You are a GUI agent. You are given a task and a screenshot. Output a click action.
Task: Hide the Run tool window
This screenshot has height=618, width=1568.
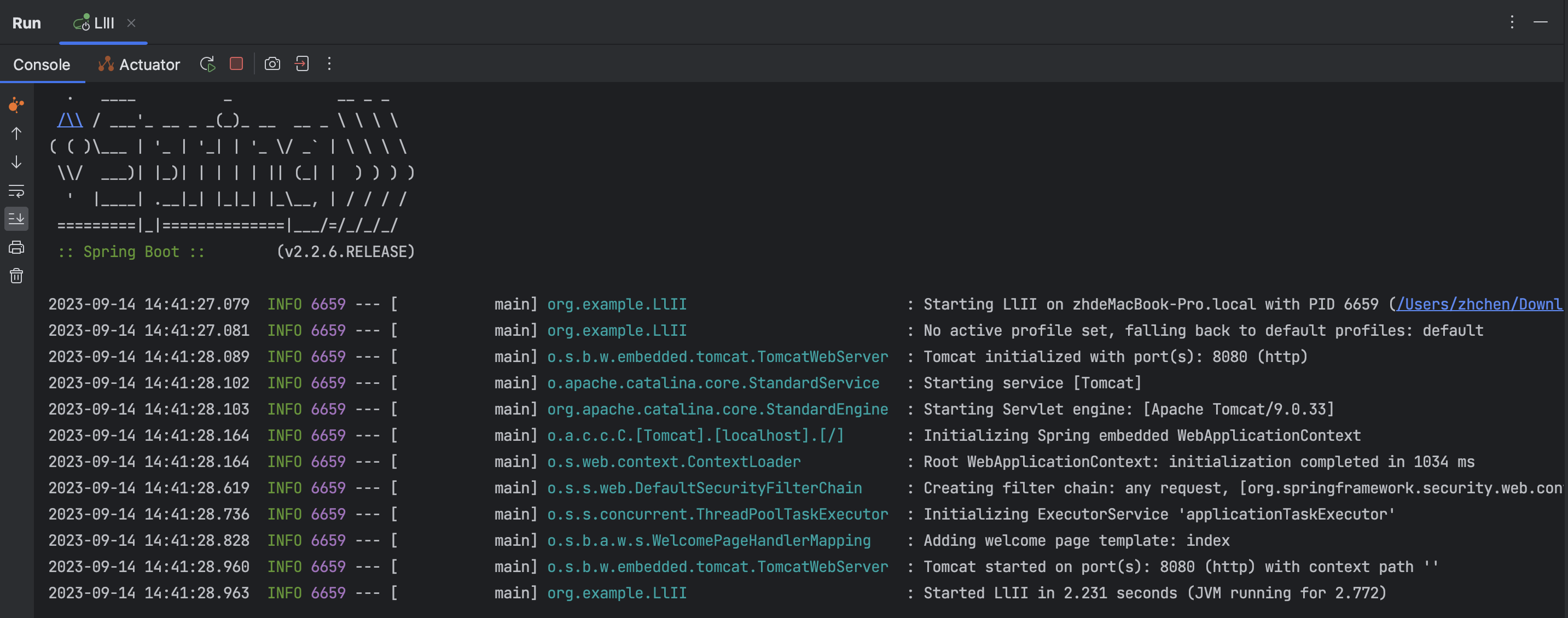[1541, 22]
